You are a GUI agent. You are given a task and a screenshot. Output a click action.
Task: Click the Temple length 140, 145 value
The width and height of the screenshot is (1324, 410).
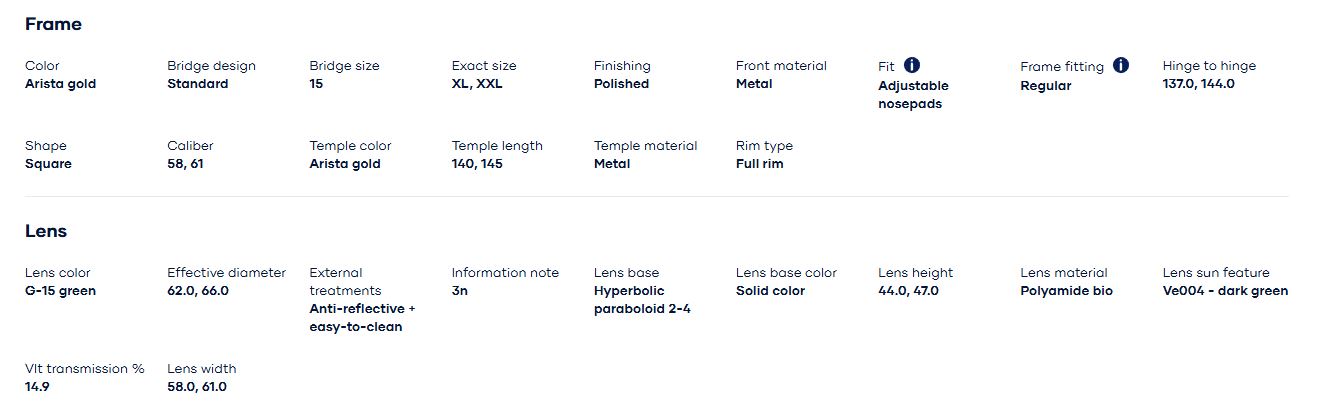477,164
